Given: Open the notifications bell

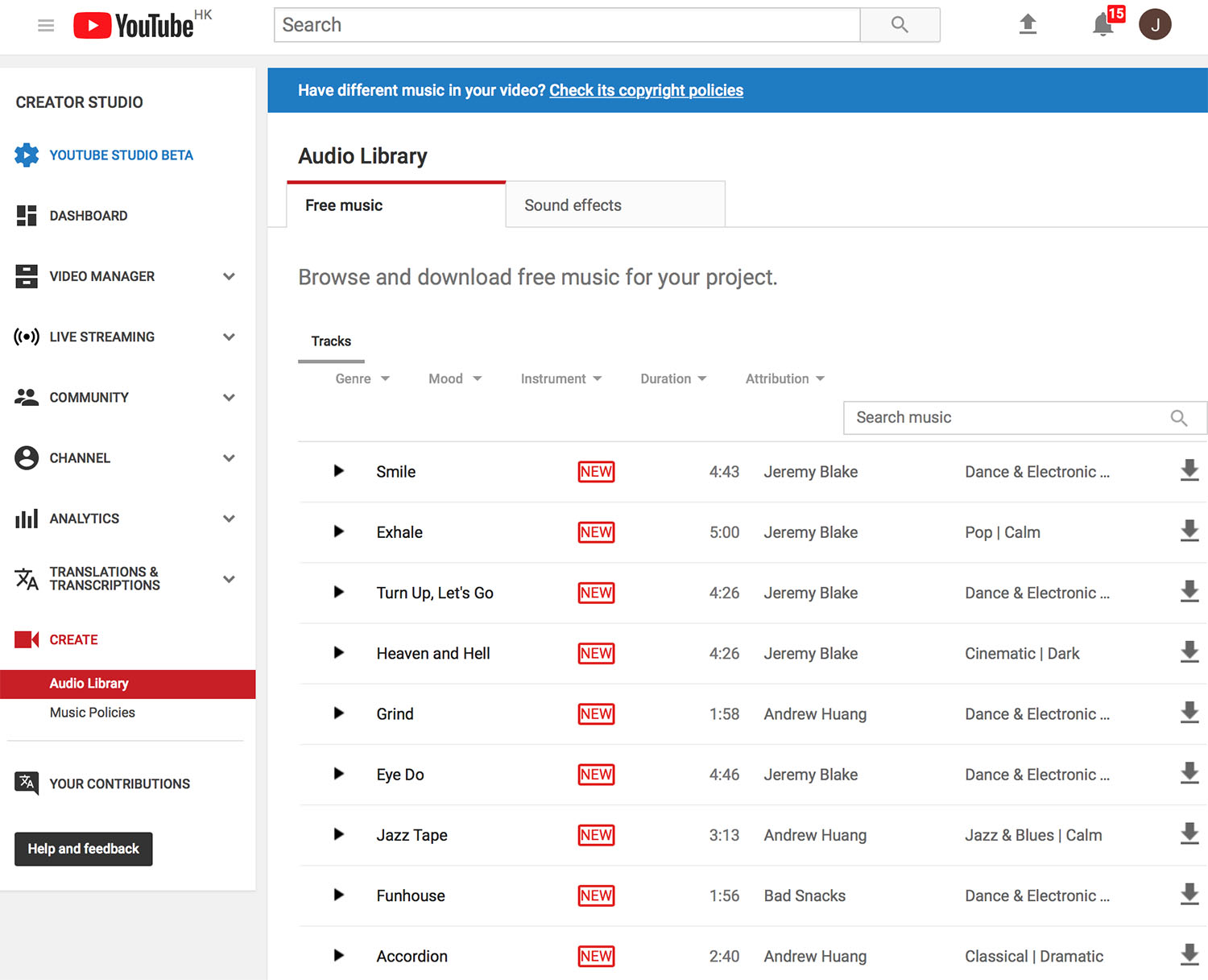Looking at the screenshot, I should click(x=1103, y=26).
